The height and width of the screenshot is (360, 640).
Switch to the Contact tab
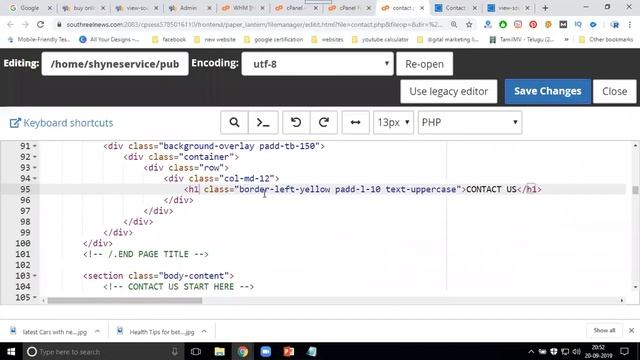pos(455,8)
